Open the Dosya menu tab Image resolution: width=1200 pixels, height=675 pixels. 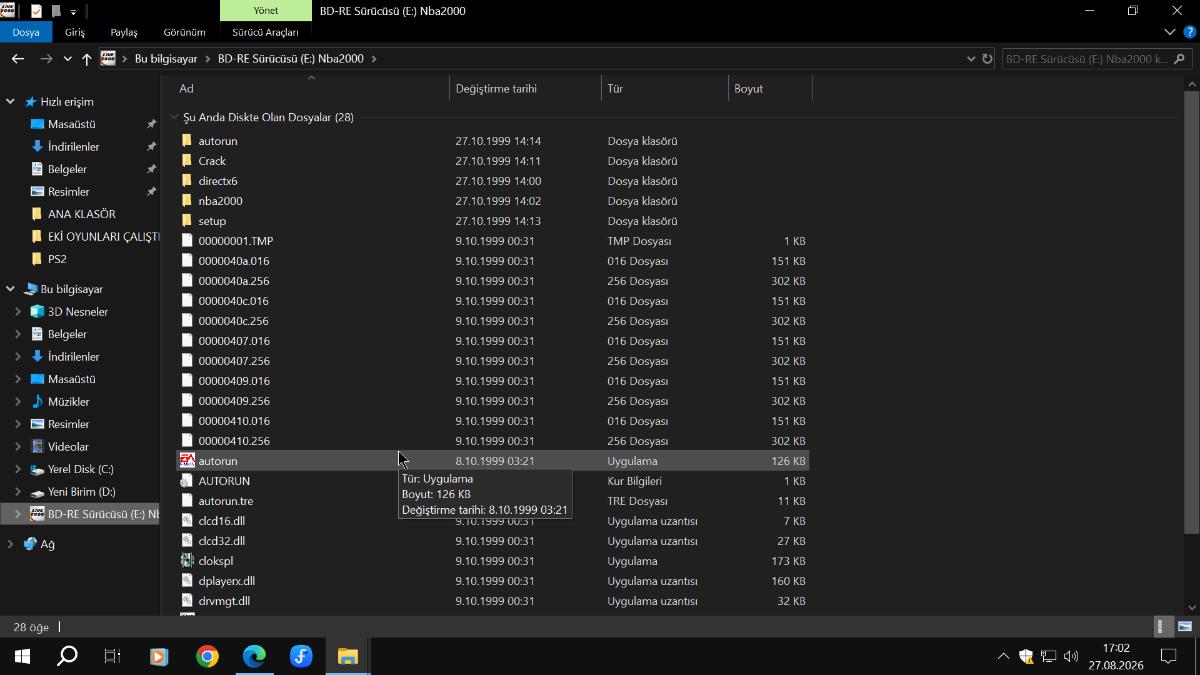click(26, 32)
